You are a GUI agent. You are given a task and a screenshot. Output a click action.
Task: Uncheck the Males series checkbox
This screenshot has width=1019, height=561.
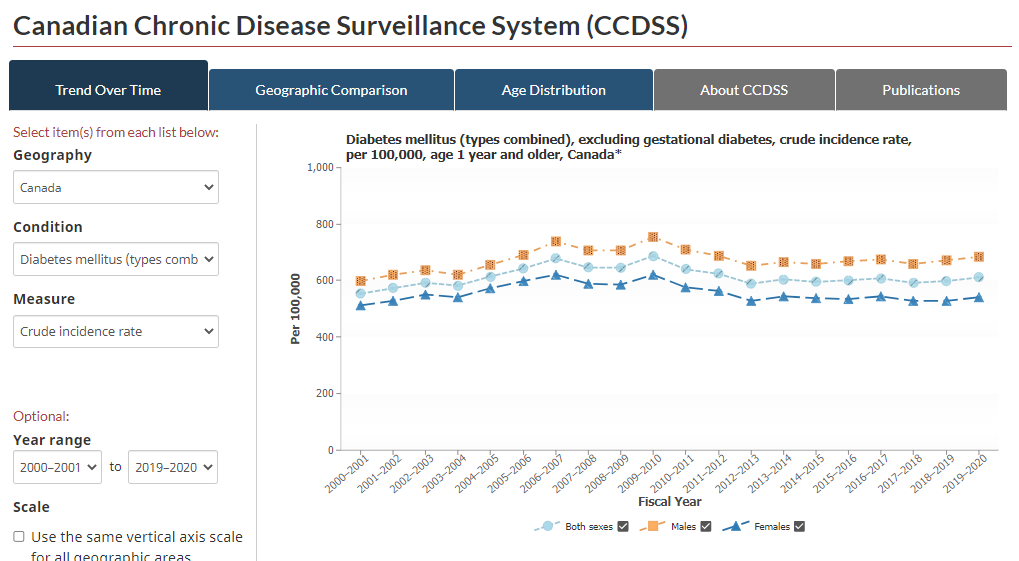pos(706,527)
